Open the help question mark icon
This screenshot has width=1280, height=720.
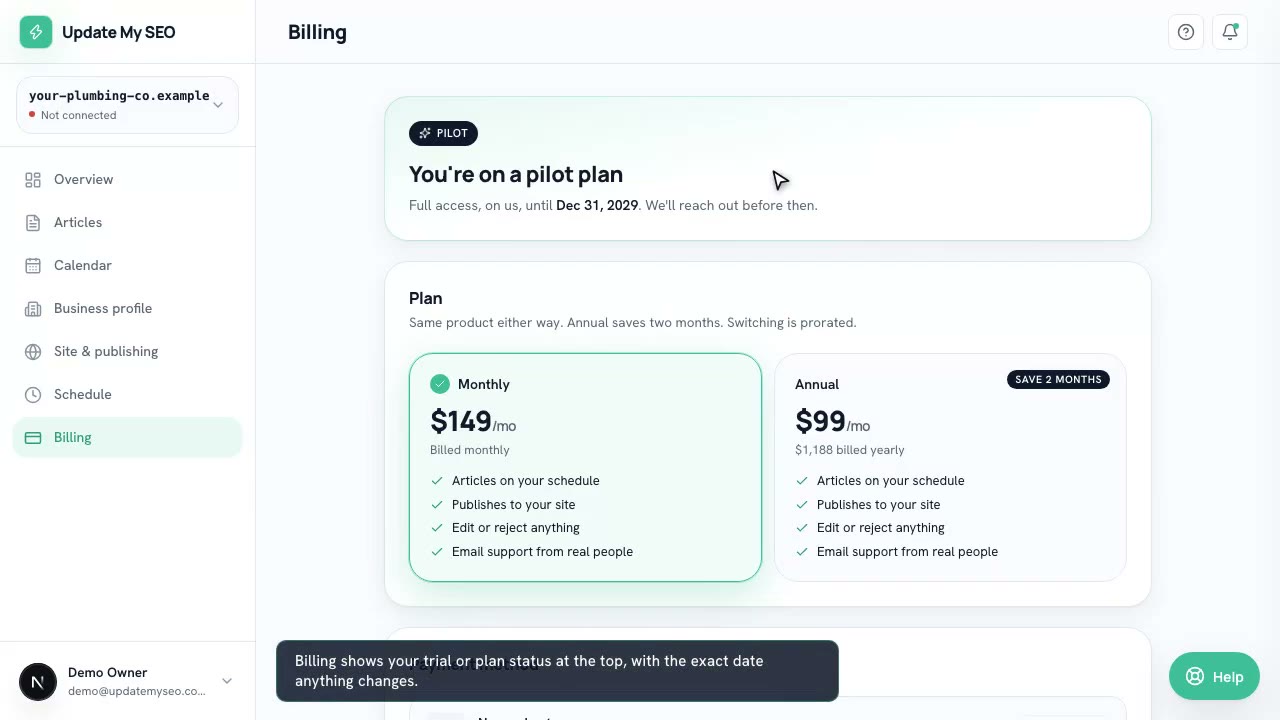pos(1186,32)
